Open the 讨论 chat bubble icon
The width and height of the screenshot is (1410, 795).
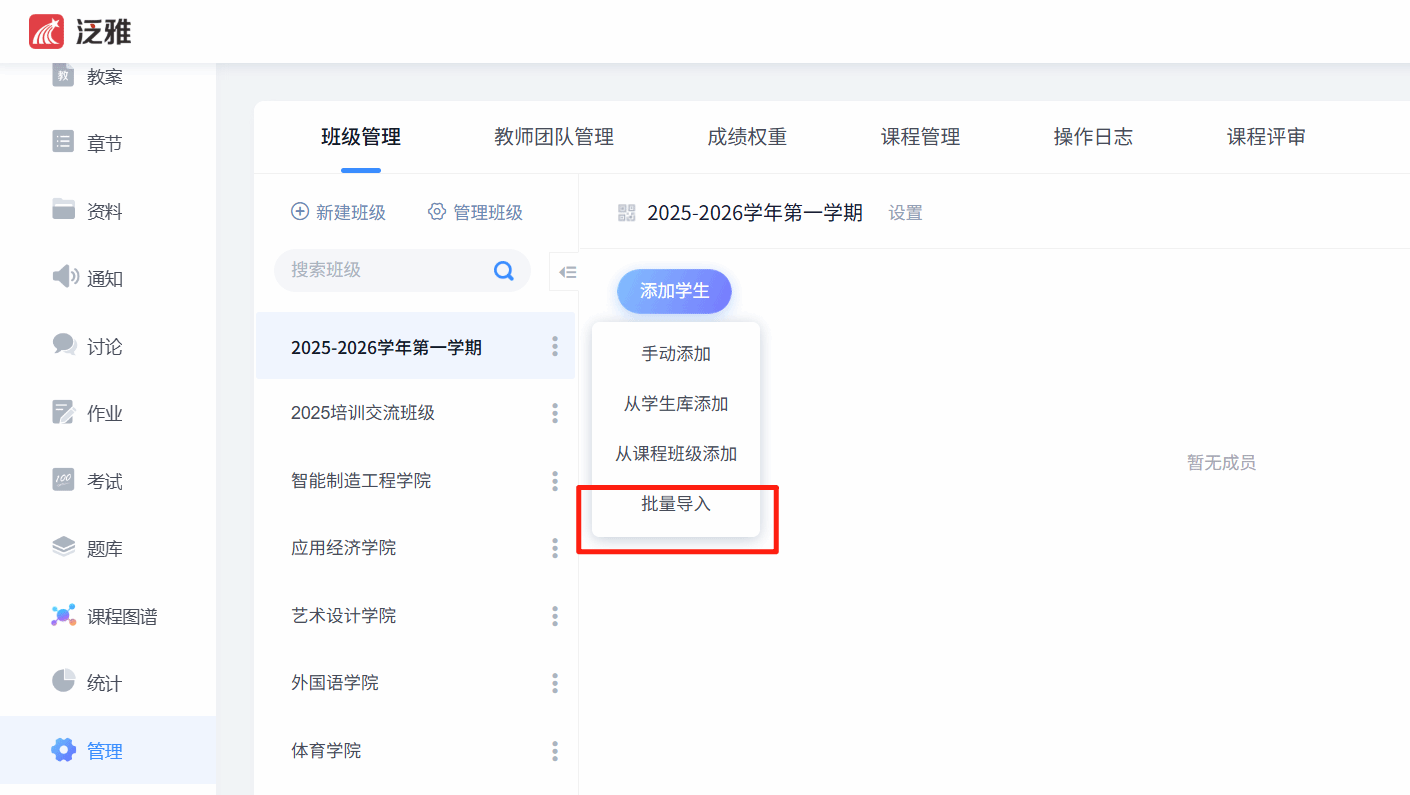[x=64, y=345]
